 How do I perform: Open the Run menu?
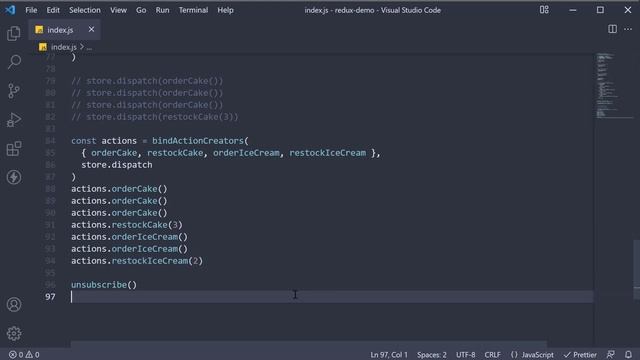click(x=162, y=10)
